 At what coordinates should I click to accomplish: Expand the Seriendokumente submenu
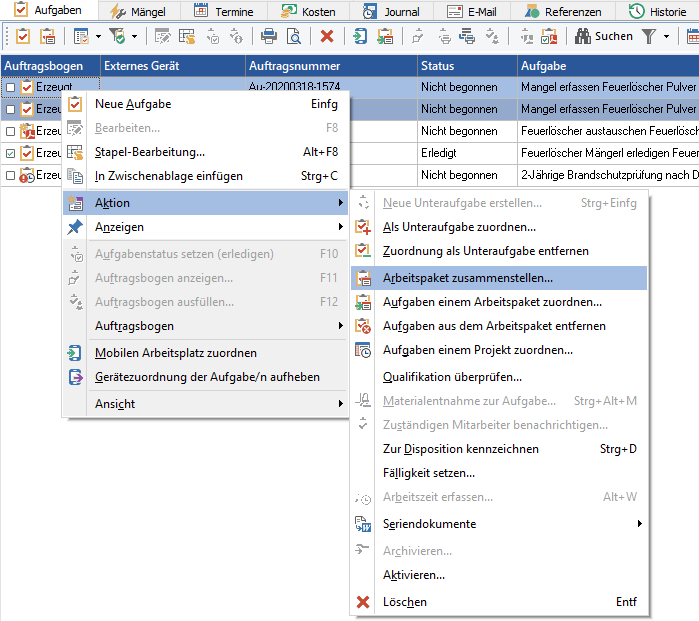click(x=499, y=524)
